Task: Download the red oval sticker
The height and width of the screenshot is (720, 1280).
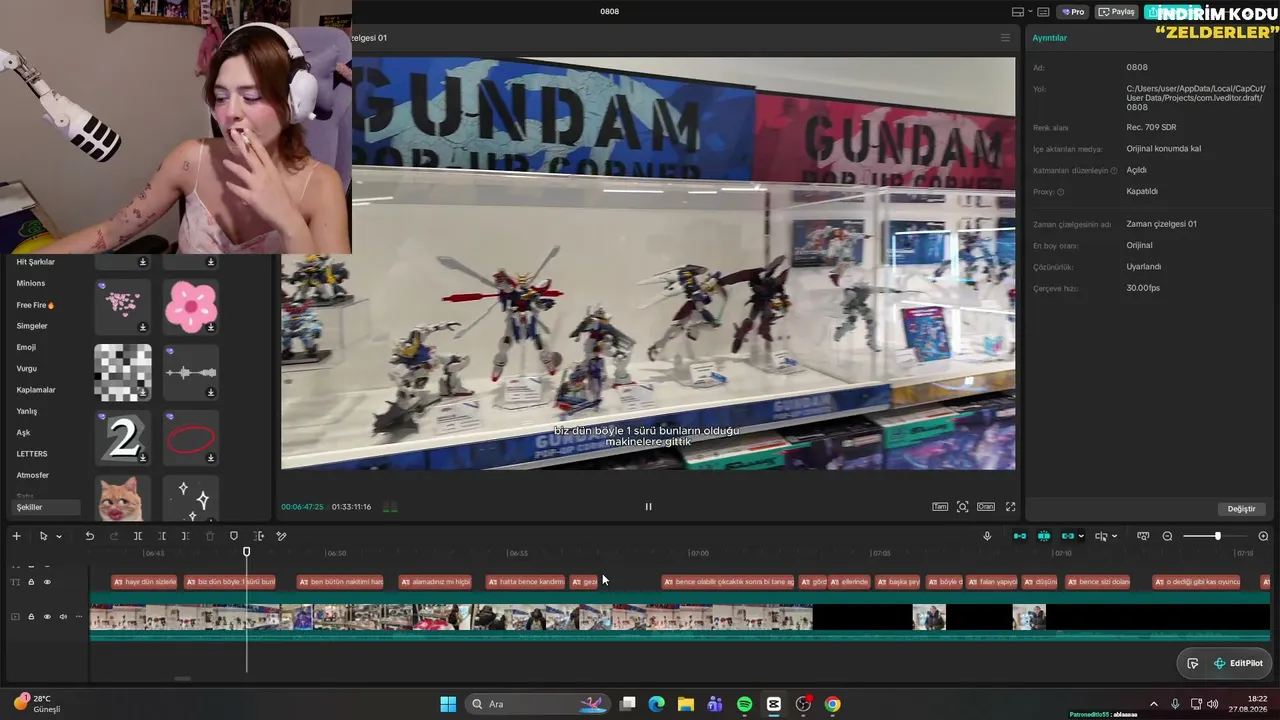Action: 210,458
